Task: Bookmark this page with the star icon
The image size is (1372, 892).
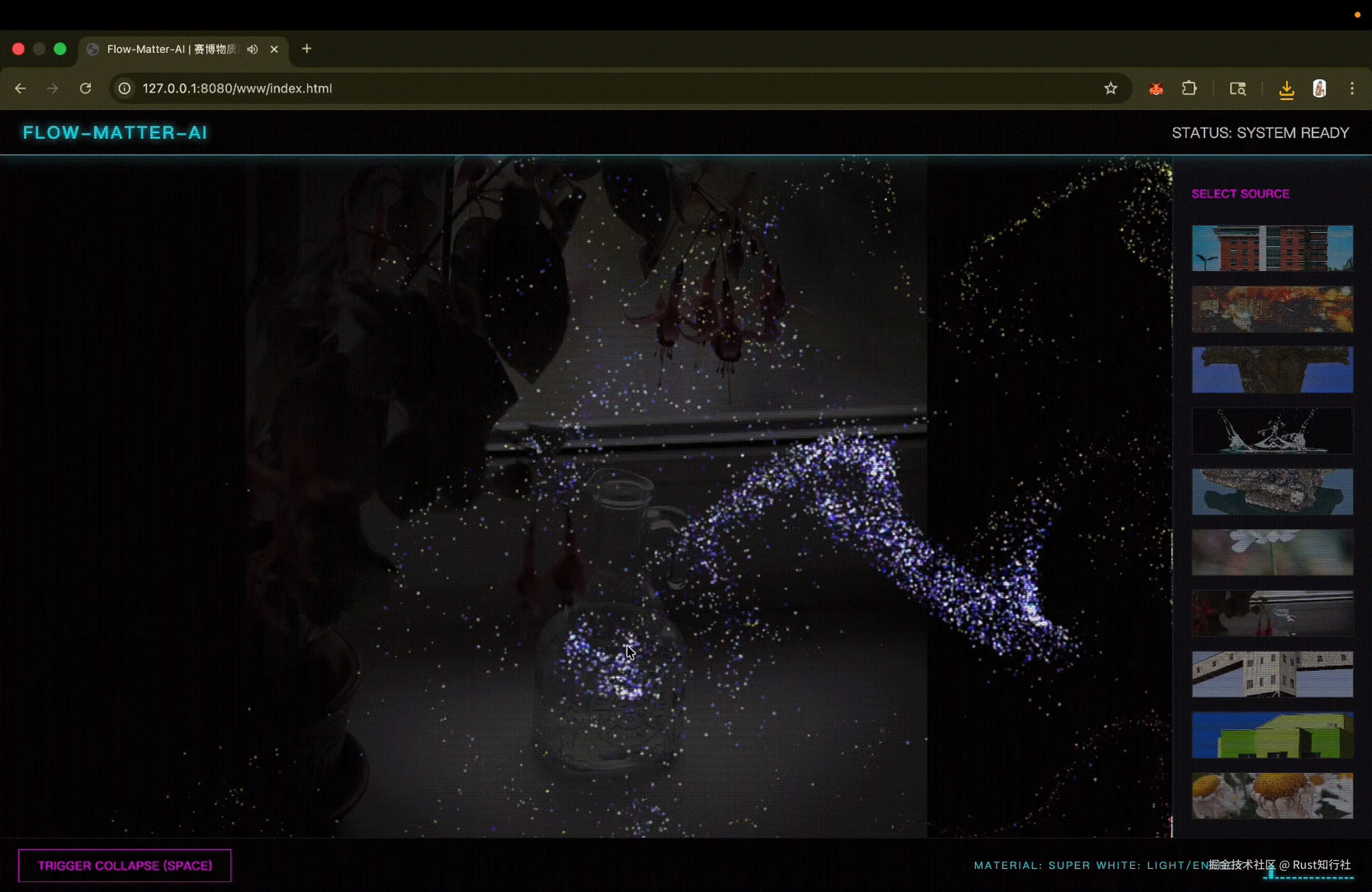Action: tap(1111, 88)
